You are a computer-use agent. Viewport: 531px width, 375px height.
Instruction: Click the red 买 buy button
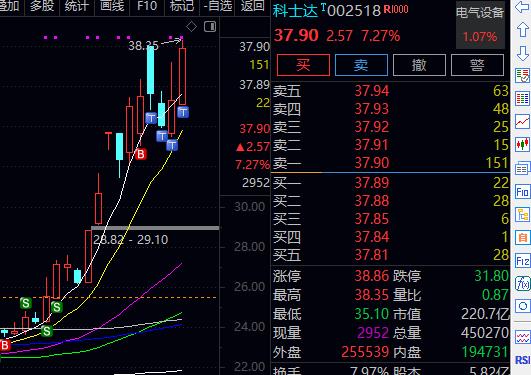point(303,65)
